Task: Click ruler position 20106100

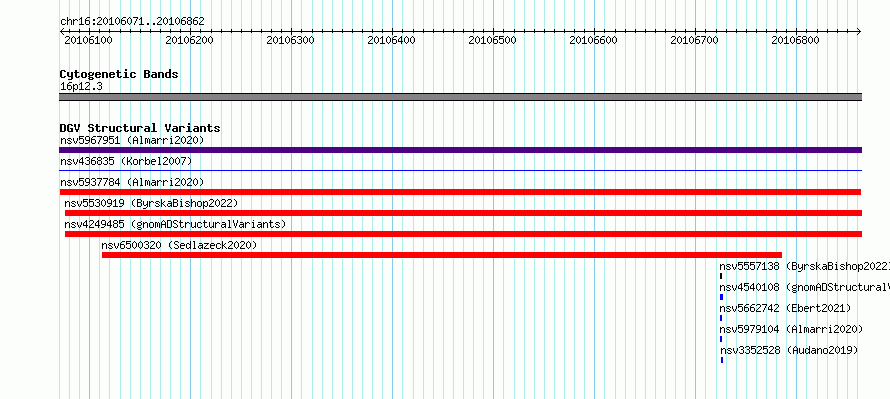Action: pyautogui.click(x=88, y=40)
